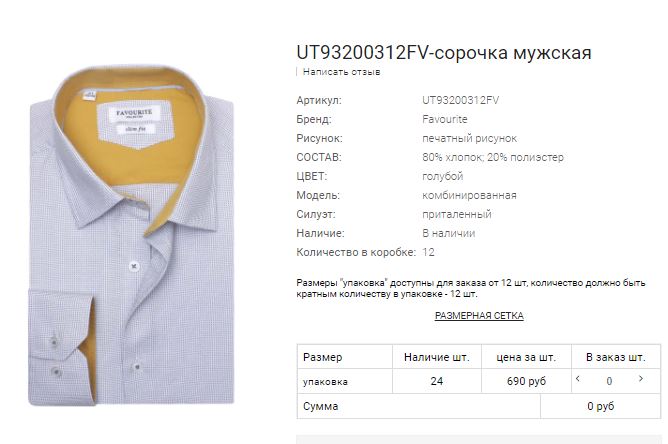668x444 pixels.
Task: Click the product title UT93200312FV-сорочка мужская
Action: point(443,53)
